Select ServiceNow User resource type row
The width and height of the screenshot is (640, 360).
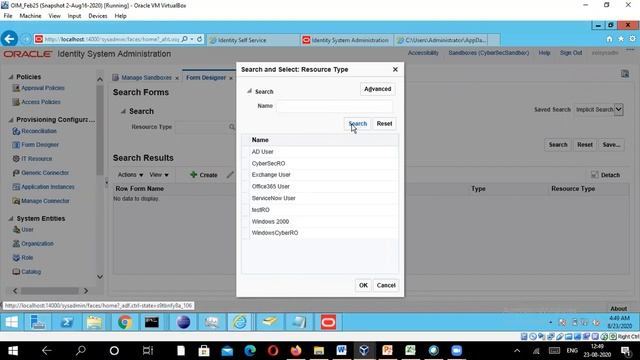click(x=320, y=198)
